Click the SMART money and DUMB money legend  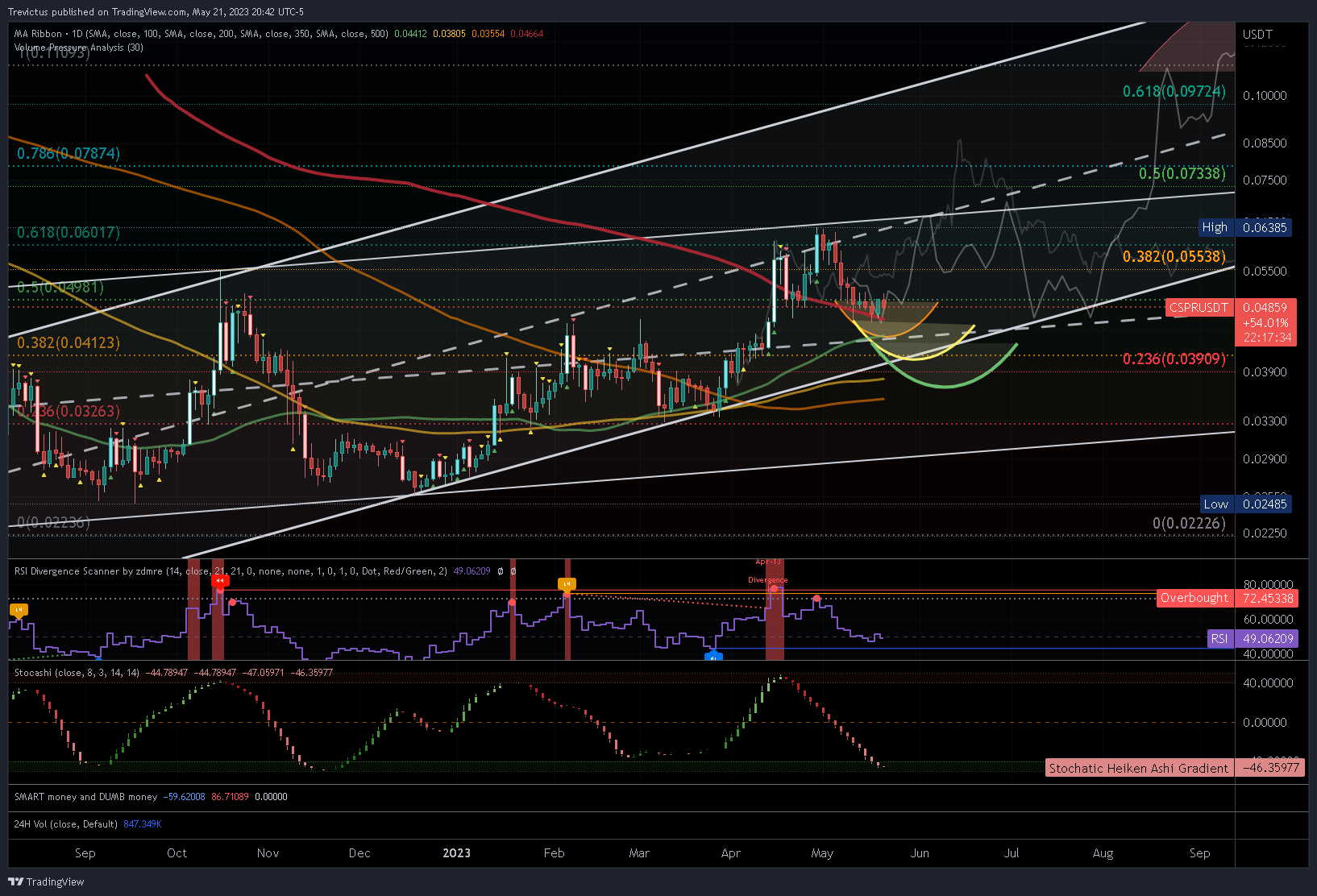85,797
